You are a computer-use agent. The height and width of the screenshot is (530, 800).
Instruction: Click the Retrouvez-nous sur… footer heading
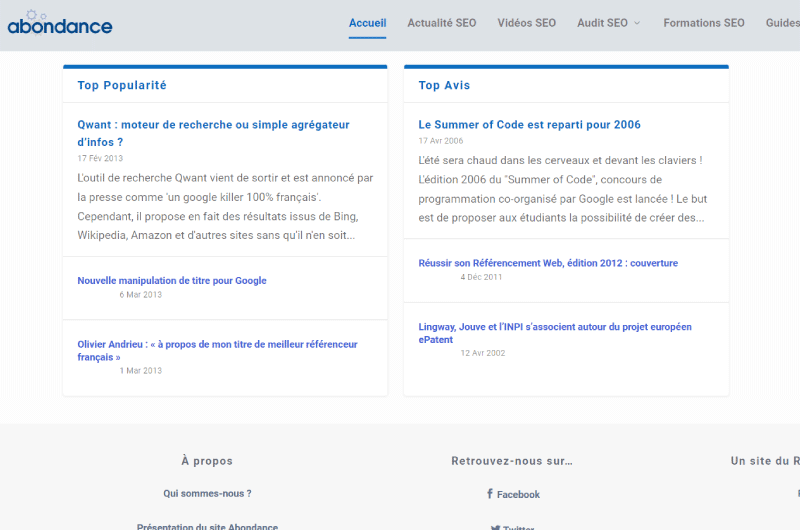click(512, 461)
